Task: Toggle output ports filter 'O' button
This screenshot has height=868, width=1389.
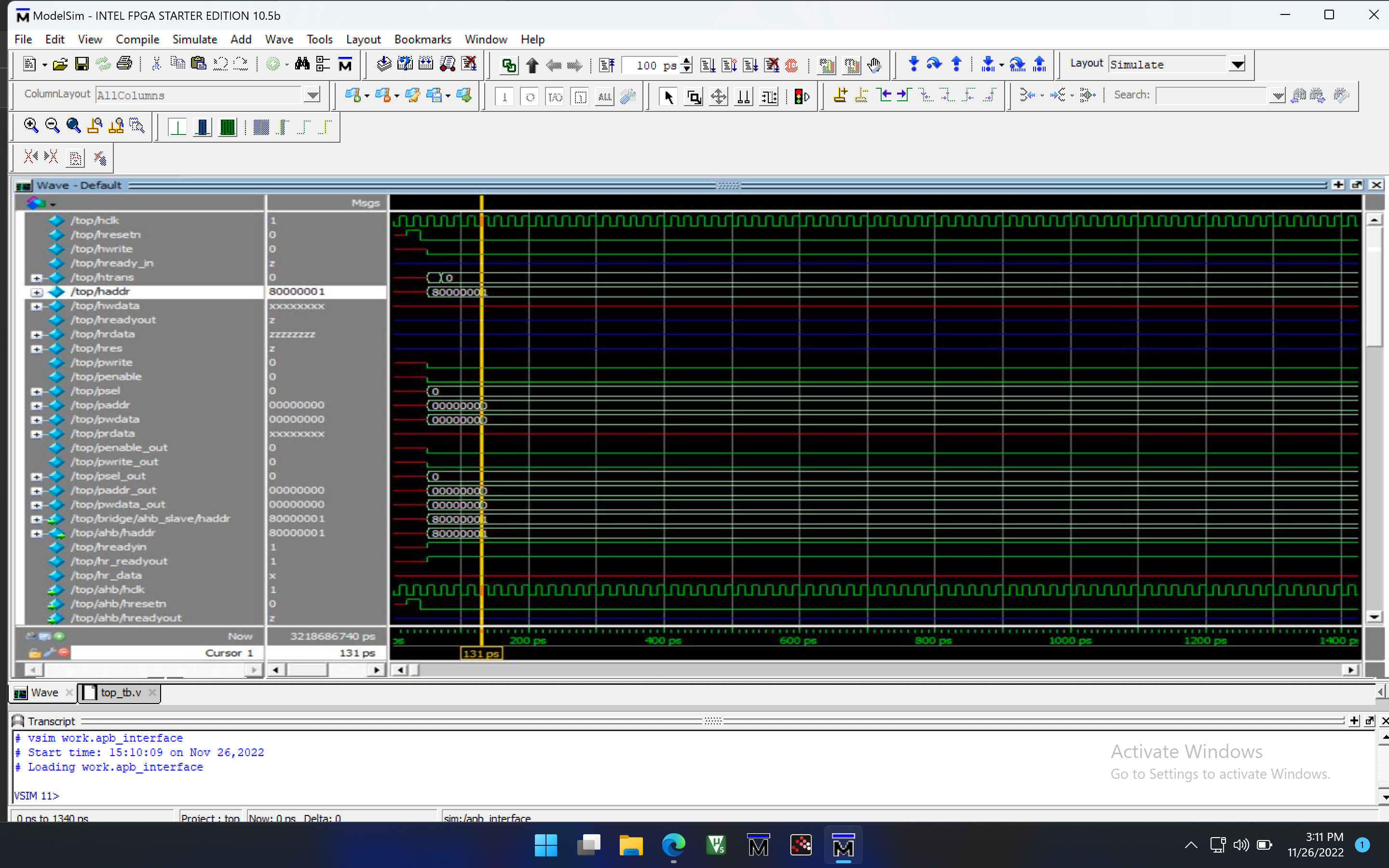Action: [x=530, y=96]
